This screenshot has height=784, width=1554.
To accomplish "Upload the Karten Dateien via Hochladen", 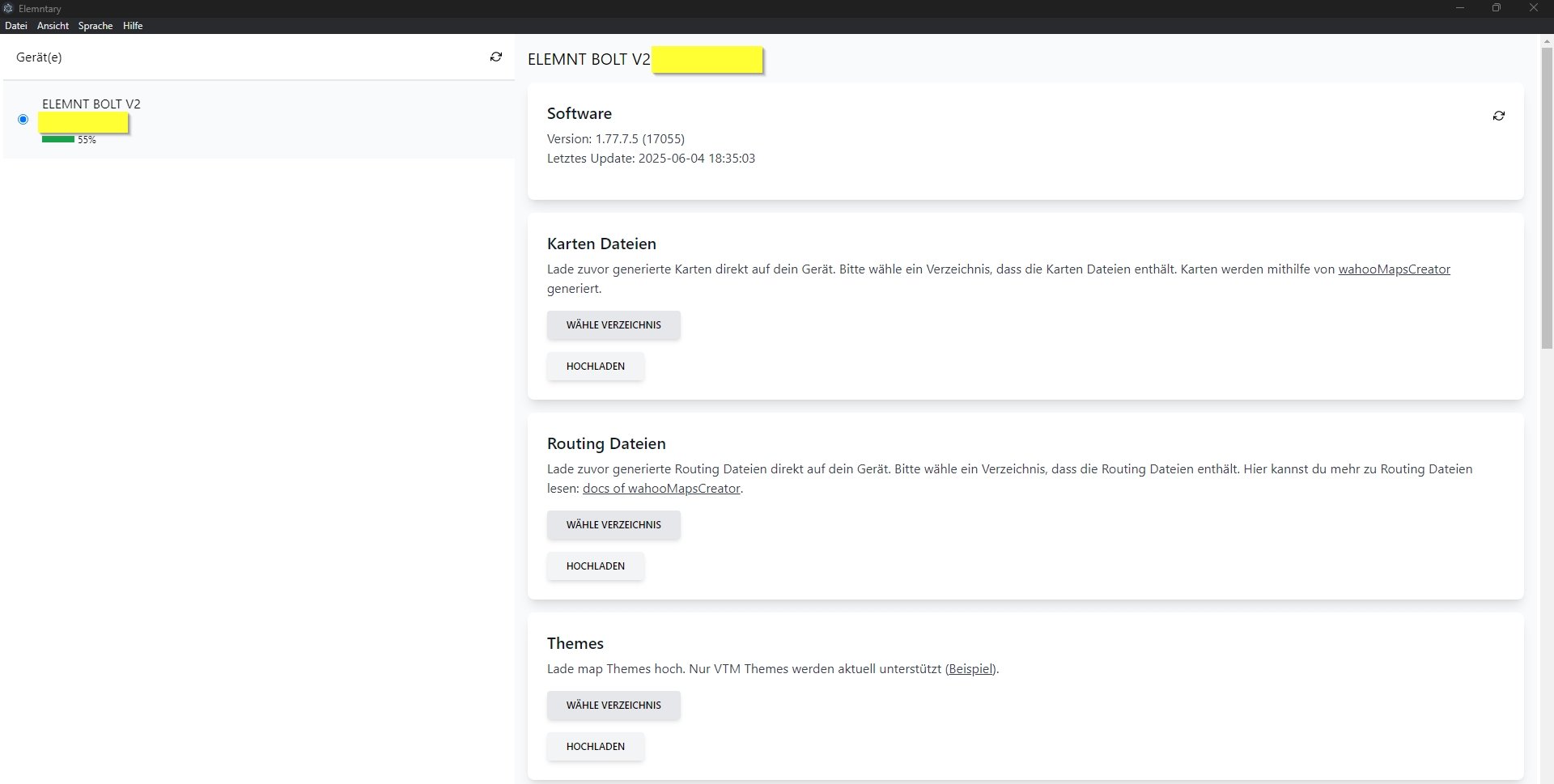I will [596, 367].
